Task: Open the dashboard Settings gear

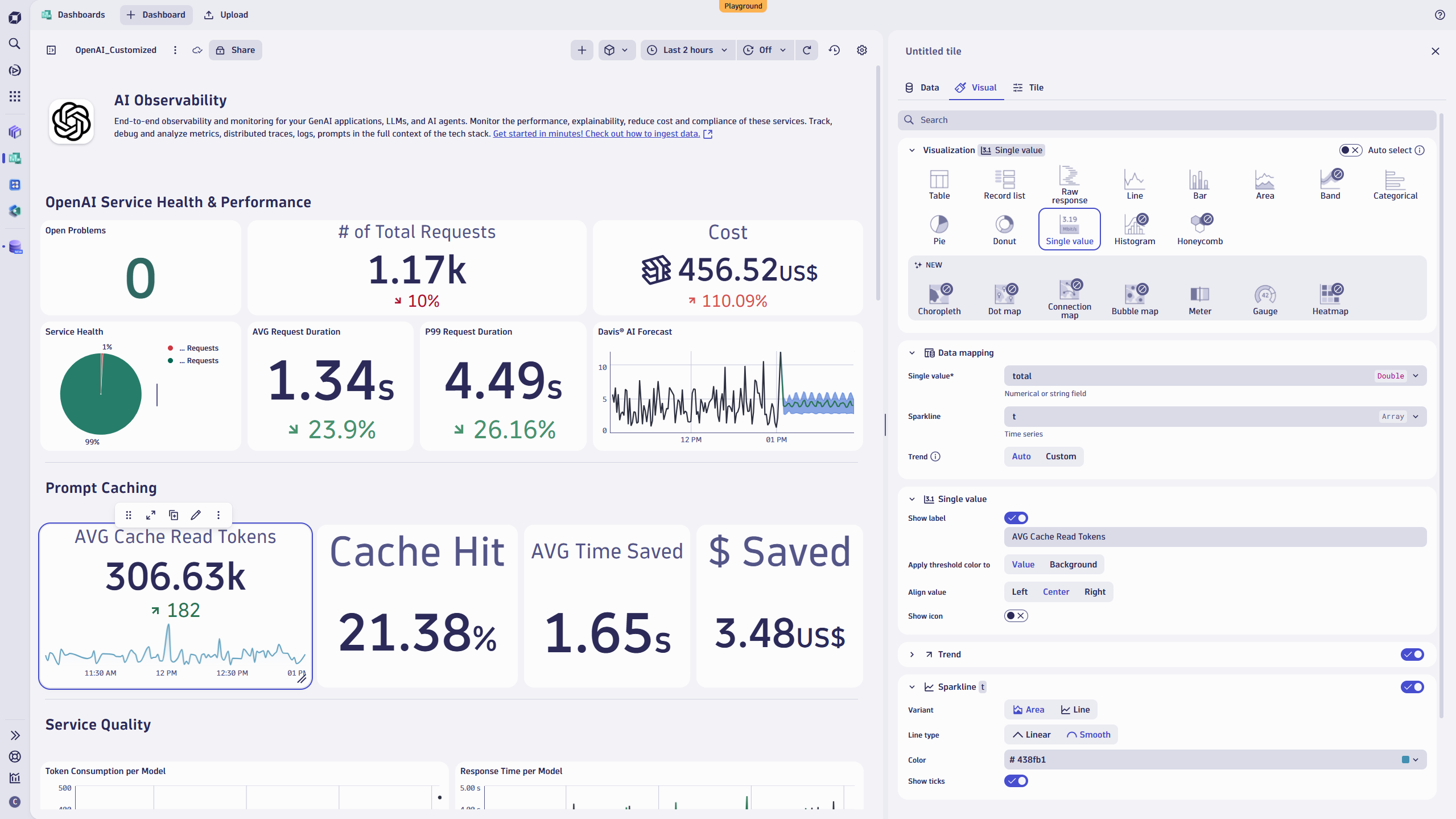Action: point(861,50)
